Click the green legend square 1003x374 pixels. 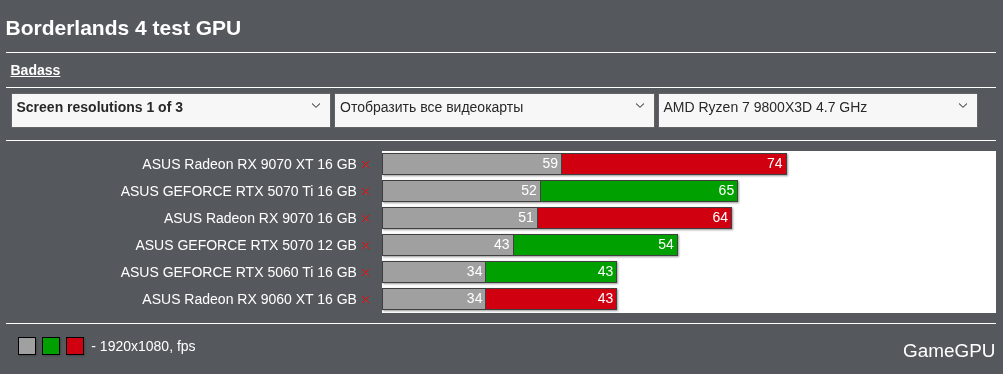tap(51, 346)
